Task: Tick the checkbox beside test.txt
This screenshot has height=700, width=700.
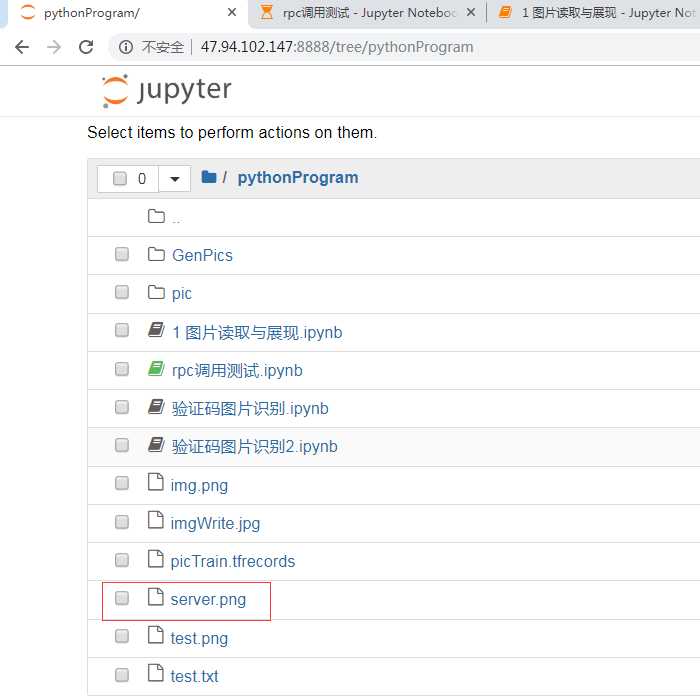Action: click(122, 675)
